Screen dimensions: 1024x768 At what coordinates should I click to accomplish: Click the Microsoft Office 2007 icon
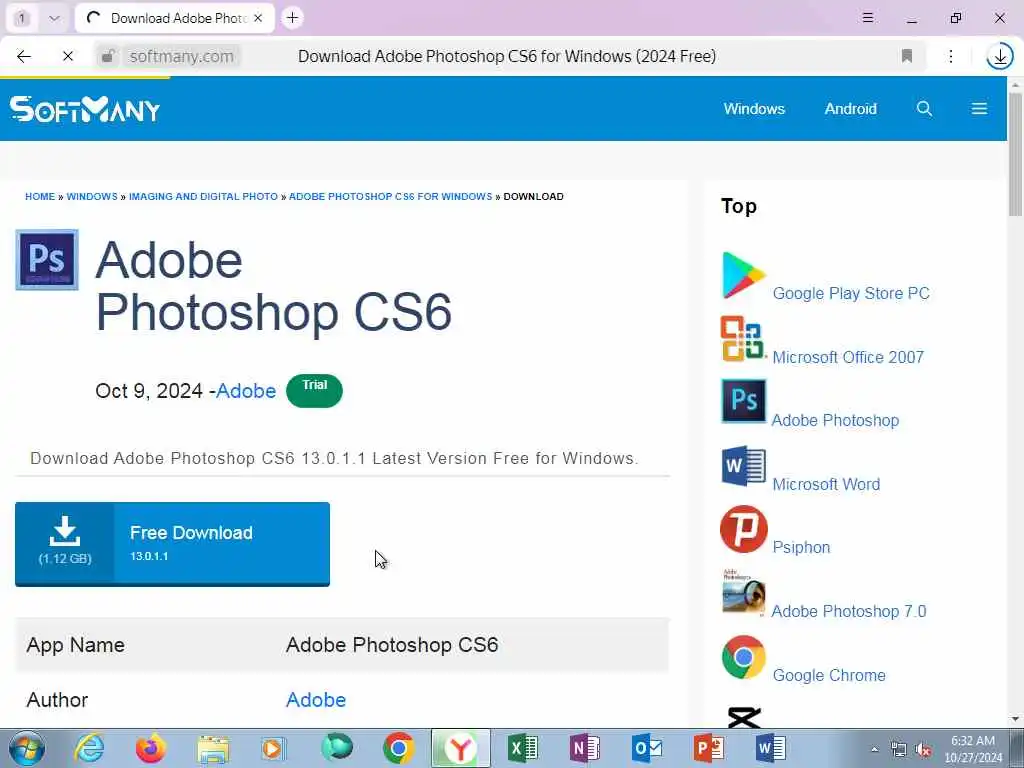pos(743,338)
